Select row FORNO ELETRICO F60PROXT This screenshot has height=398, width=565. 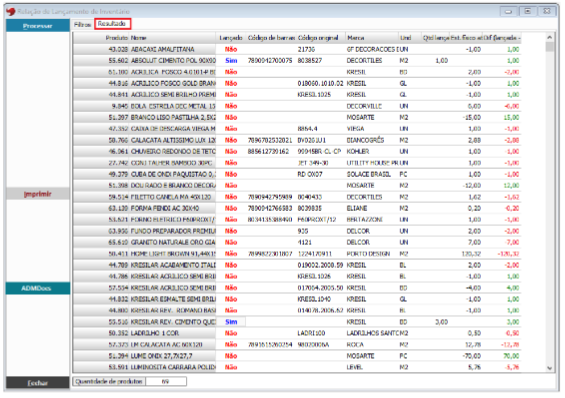(297, 220)
